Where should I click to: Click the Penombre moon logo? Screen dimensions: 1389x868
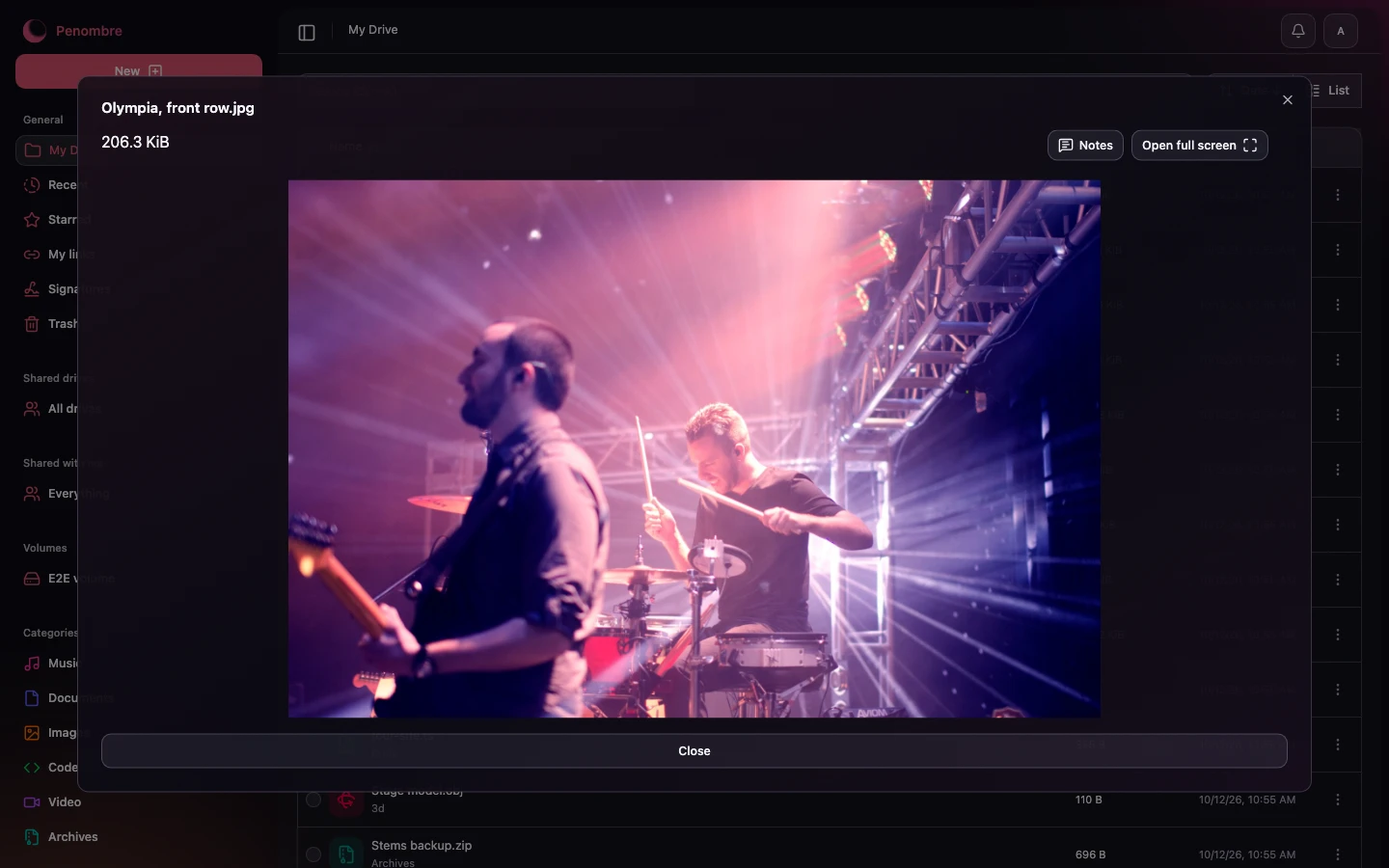(35, 31)
